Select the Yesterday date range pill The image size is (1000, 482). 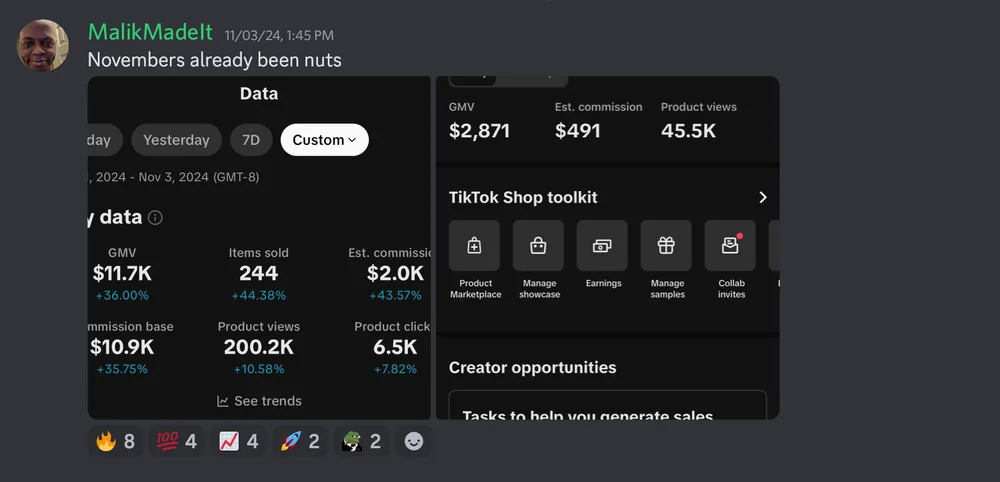(176, 140)
